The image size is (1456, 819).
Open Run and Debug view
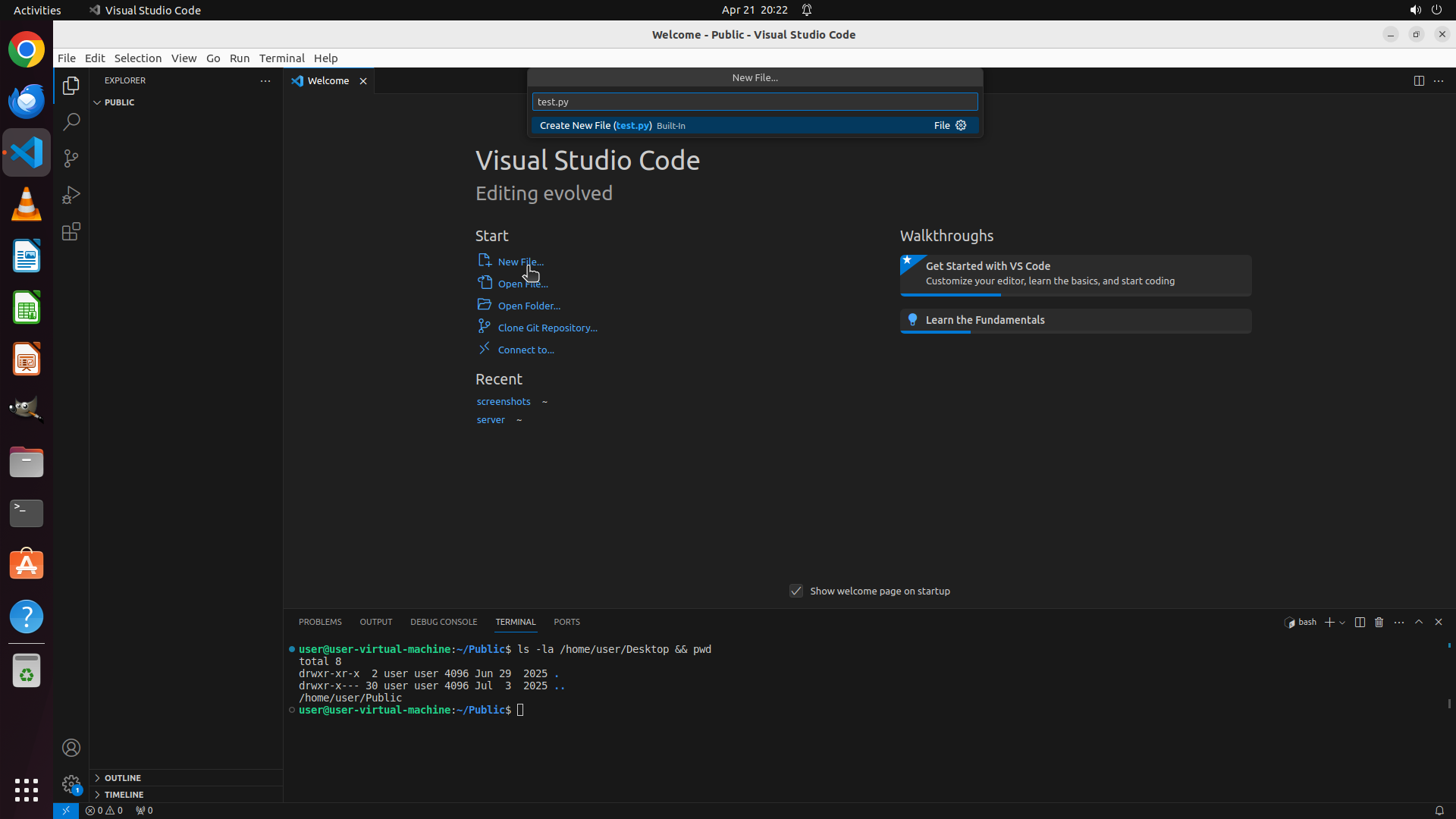pyautogui.click(x=71, y=195)
